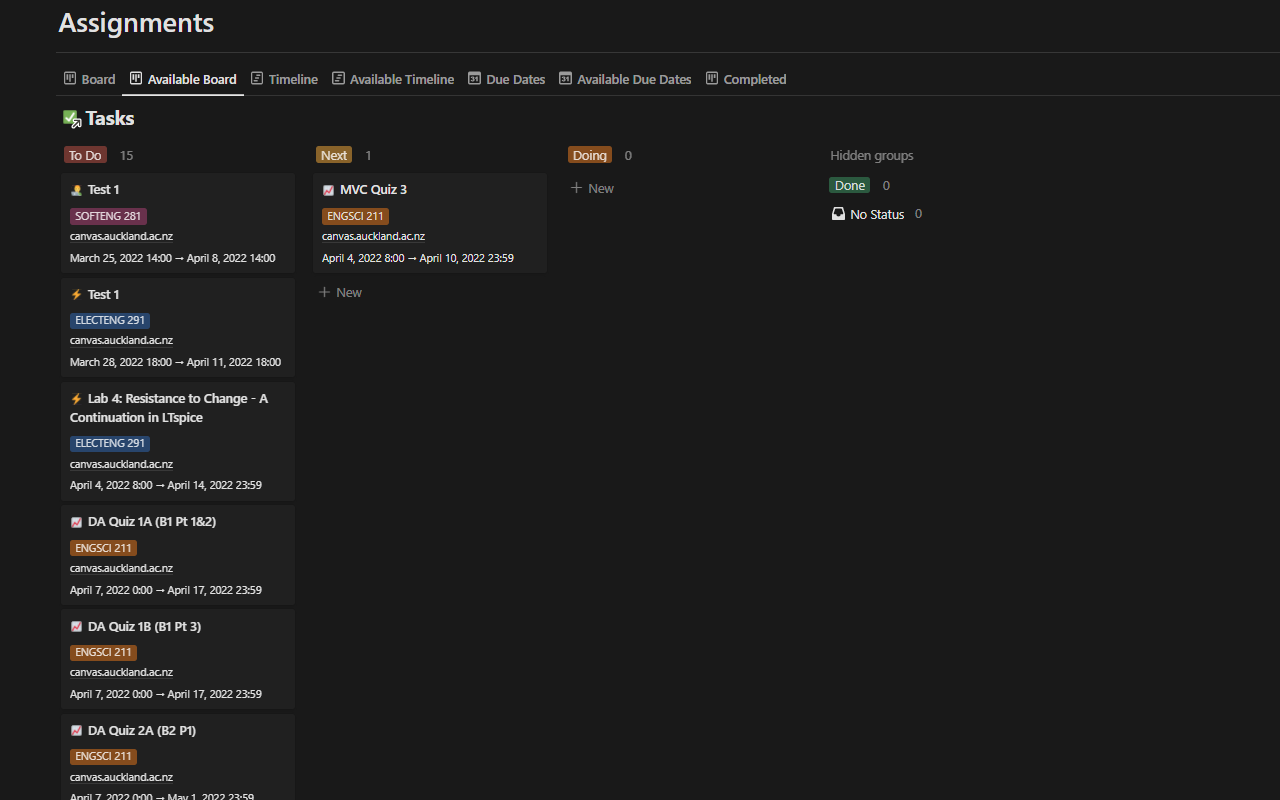Click ENGSCI 211 tag on MVC Quiz 3 card
Screen dimensions: 1280x800
(355, 216)
